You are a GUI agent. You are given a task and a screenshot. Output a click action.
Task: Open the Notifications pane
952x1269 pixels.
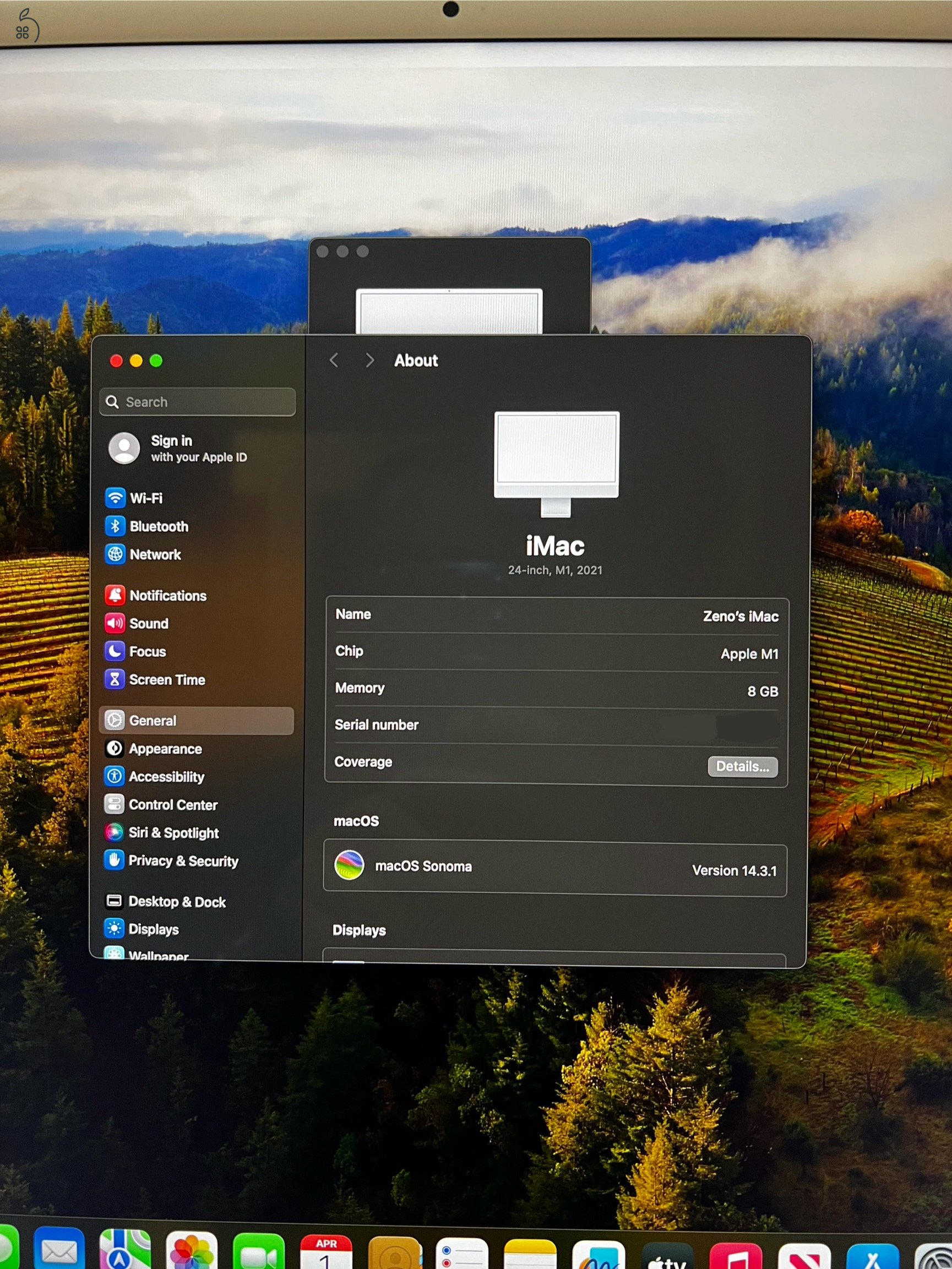(156, 595)
